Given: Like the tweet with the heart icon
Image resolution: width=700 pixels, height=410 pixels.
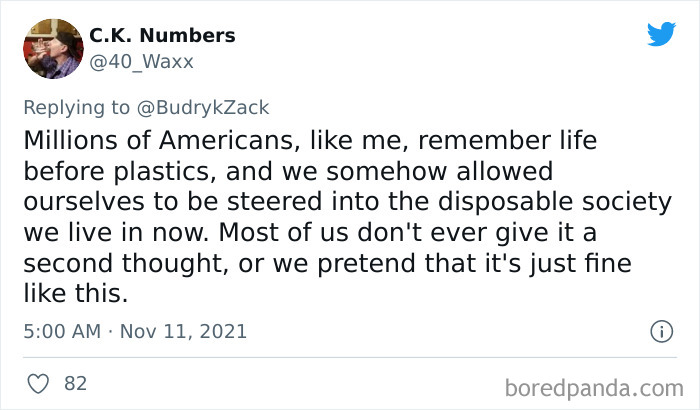Looking at the screenshot, I should [x=41, y=384].
